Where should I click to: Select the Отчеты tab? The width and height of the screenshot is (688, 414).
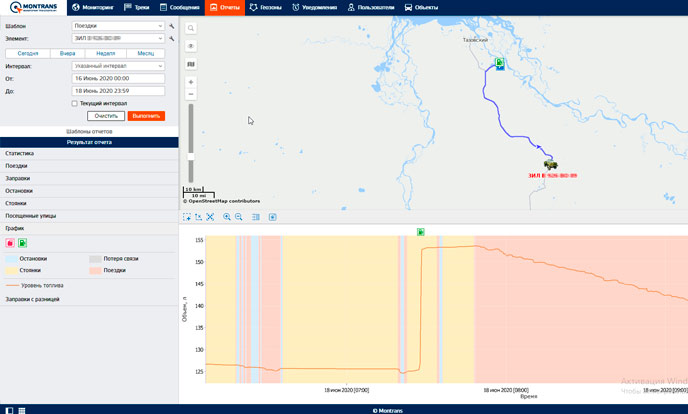(x=225, y=7)
